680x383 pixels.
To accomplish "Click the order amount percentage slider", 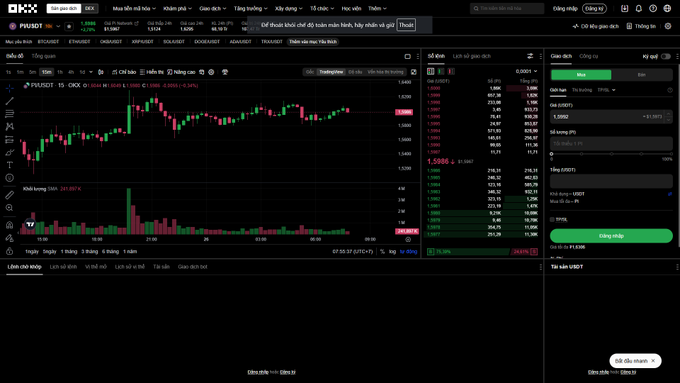I will pos(611,154).
